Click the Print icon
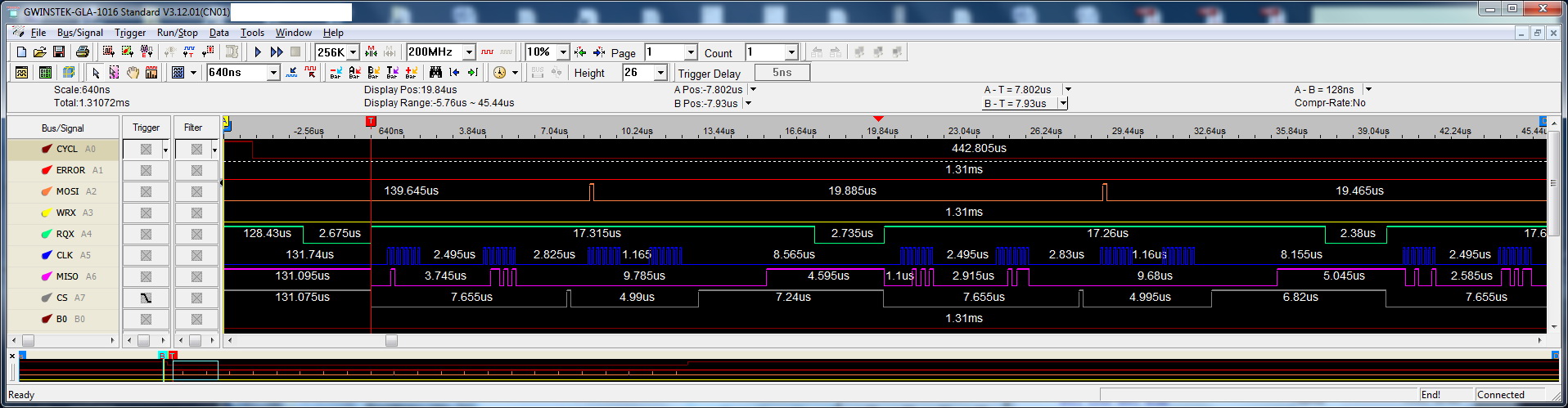This screenshot has height=408, width=1568. click(x=82, y=52)
